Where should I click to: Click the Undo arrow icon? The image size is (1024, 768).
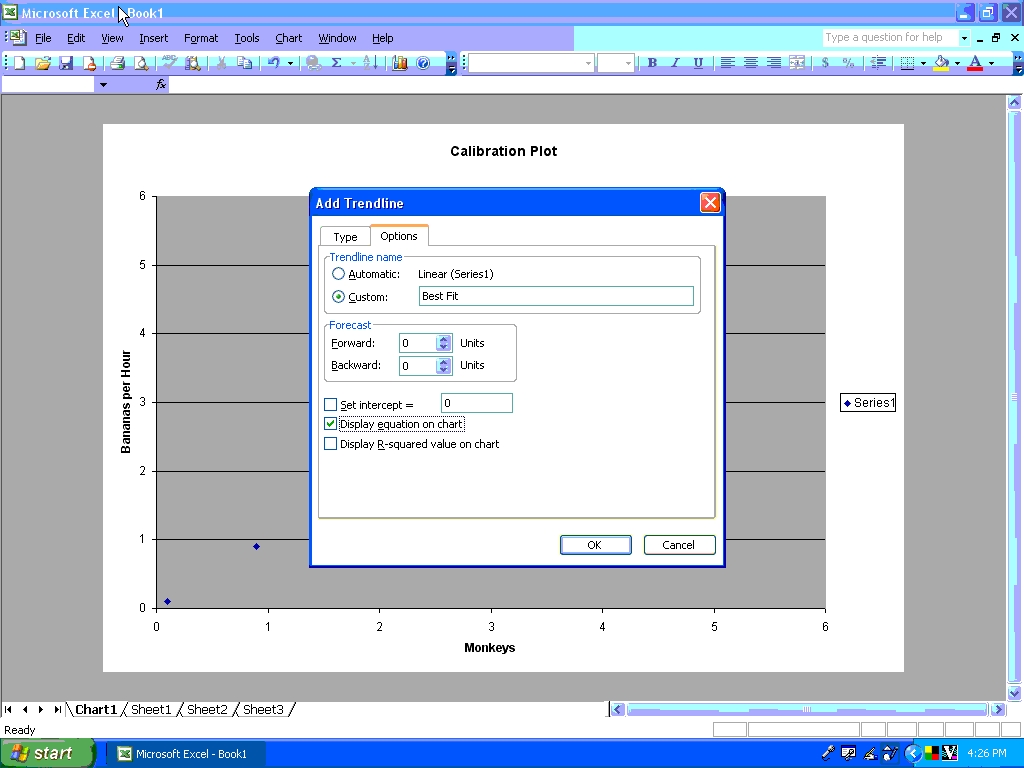[x=272, y=63]
